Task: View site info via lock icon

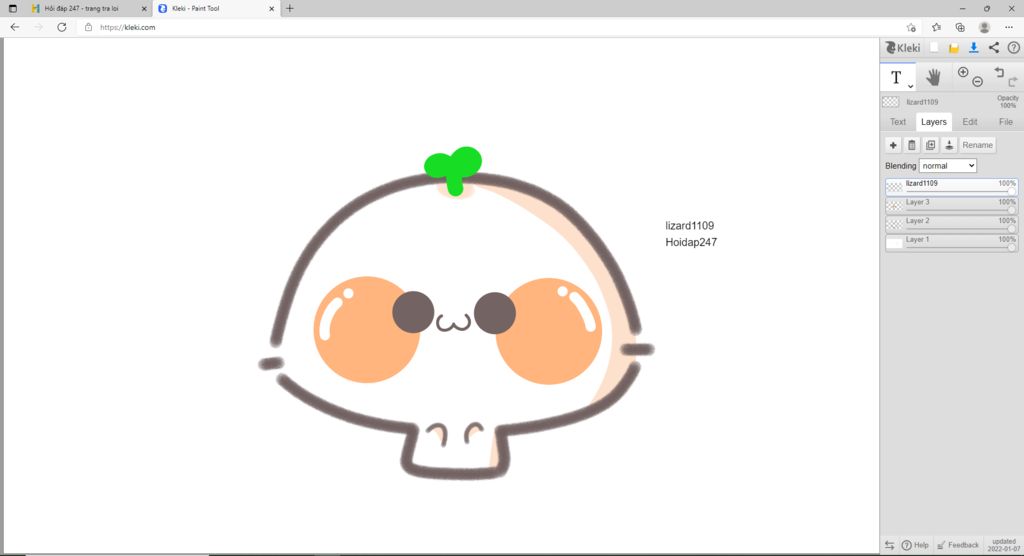Action: coord(88,27)
